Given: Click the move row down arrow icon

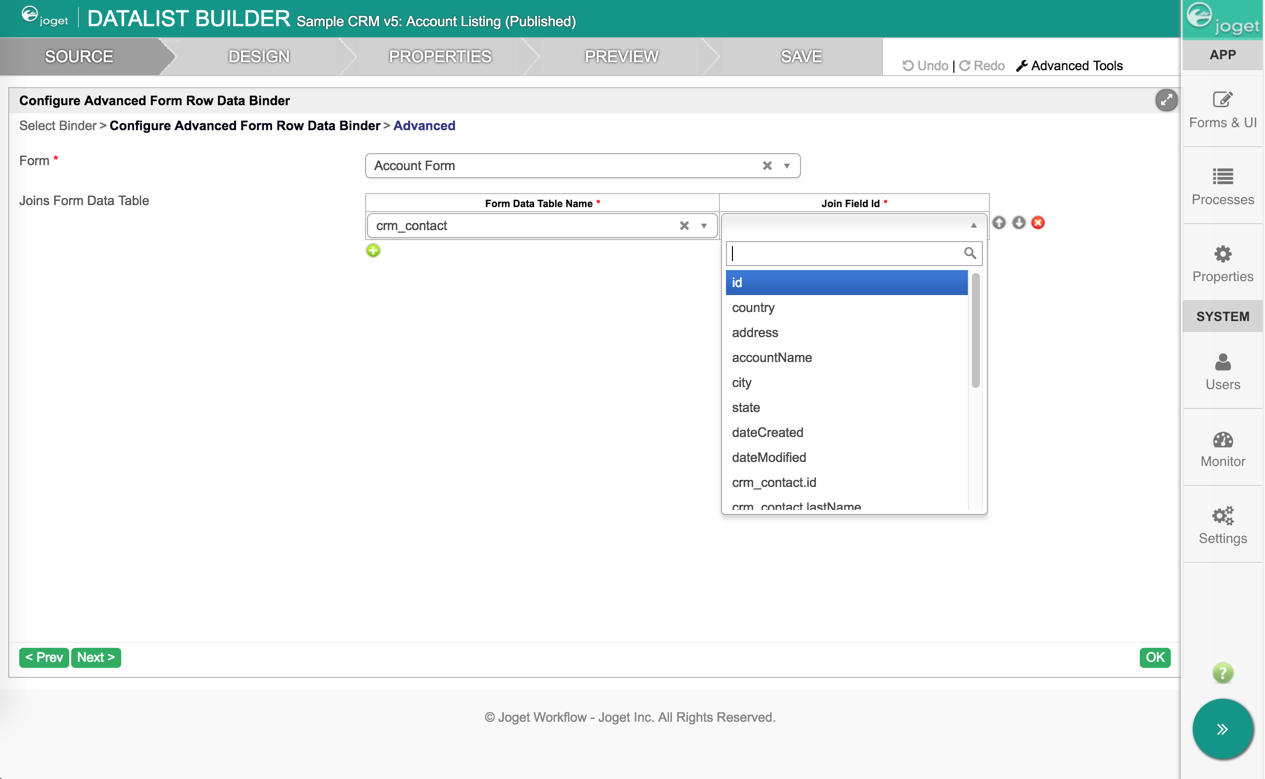Looking at the screenshot, I should tap(1018, 223).
